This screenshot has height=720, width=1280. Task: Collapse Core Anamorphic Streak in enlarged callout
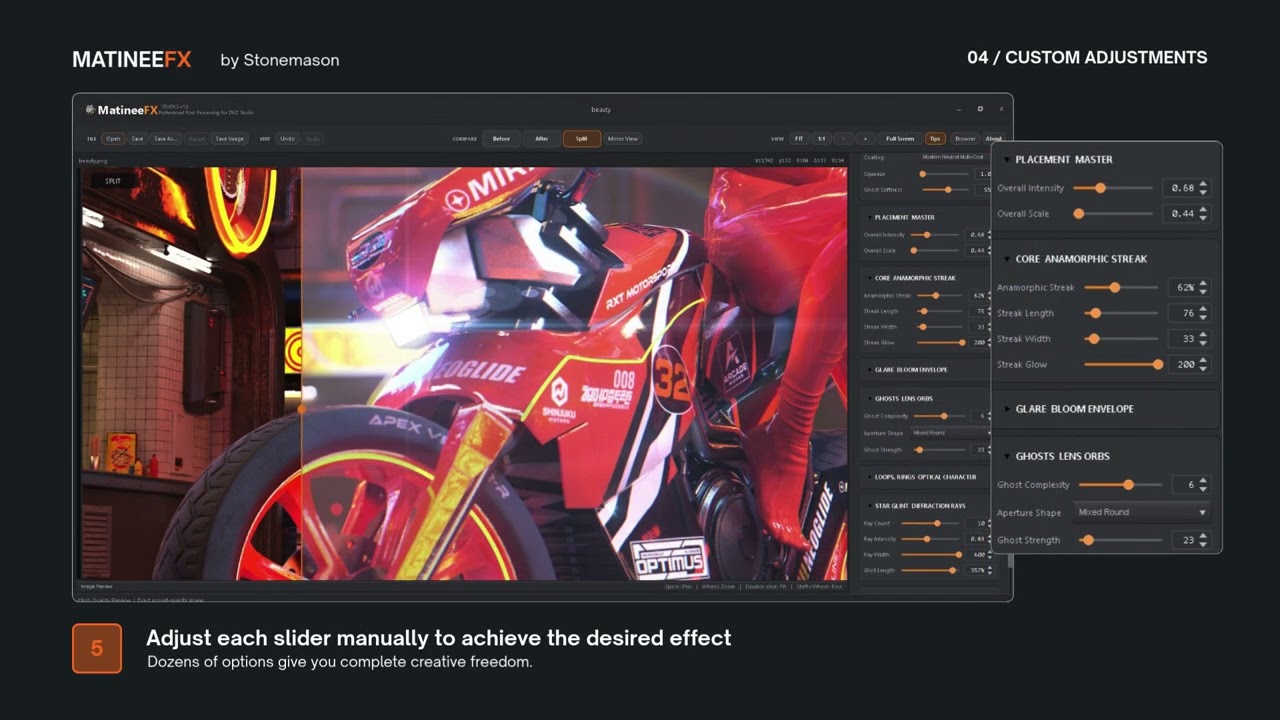1006,259
